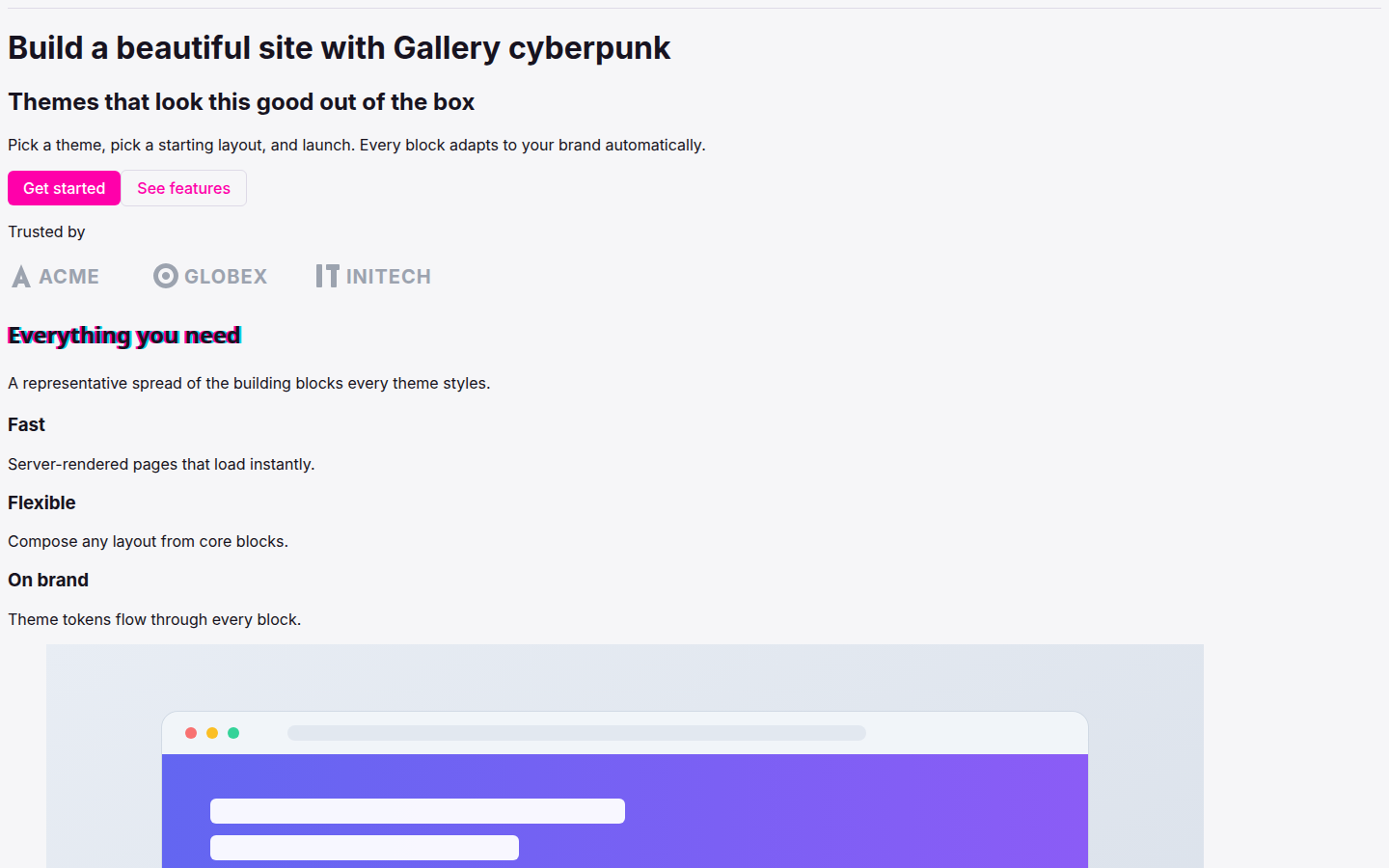
Task: Select the Flexible feature heading
Action: pyautogui.click(x=41, y=502)
